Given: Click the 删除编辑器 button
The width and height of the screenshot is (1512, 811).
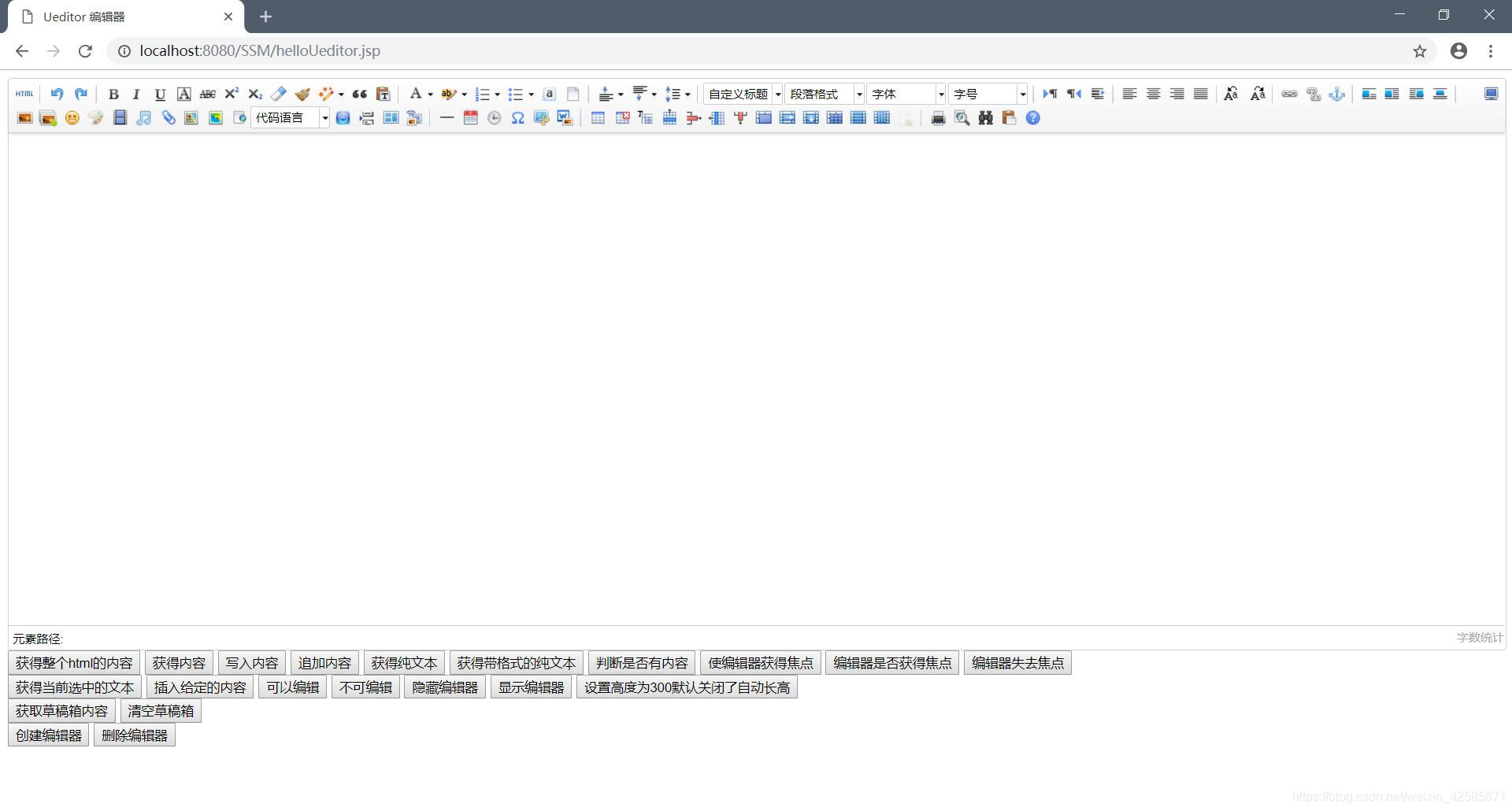Looking at the screenshot, I should pyautogui.click(x=135, y=735).
